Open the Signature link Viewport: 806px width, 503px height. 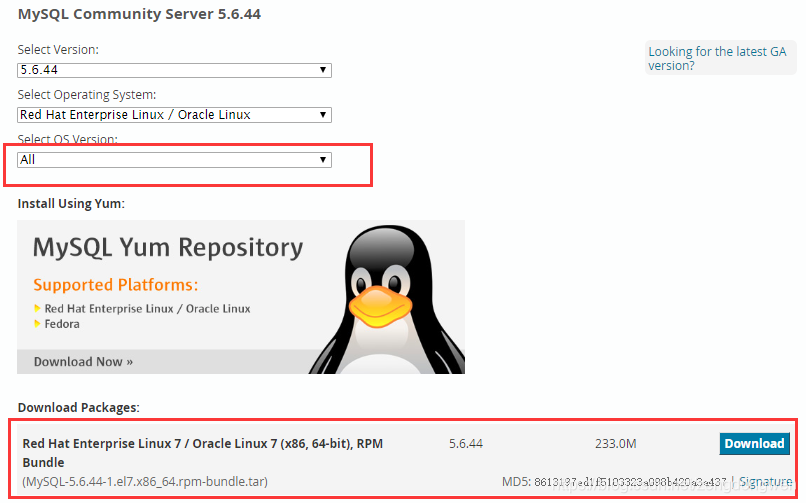coord(765,481)
